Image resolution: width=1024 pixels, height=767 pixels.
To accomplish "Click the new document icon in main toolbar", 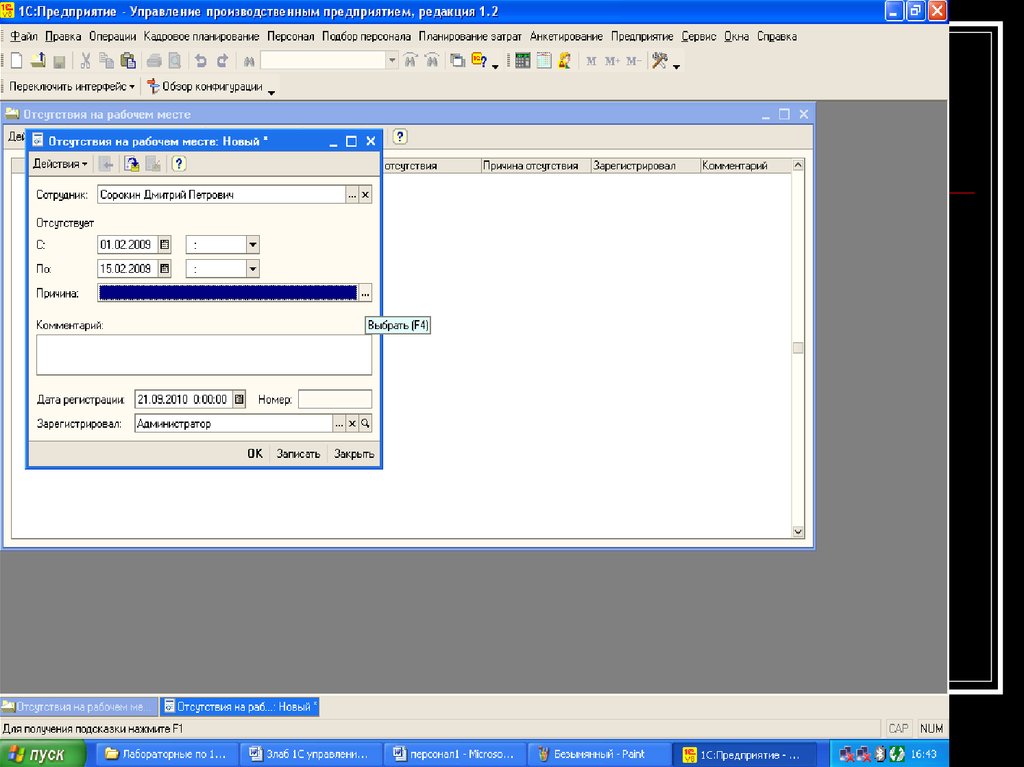I will click(15, 61).
